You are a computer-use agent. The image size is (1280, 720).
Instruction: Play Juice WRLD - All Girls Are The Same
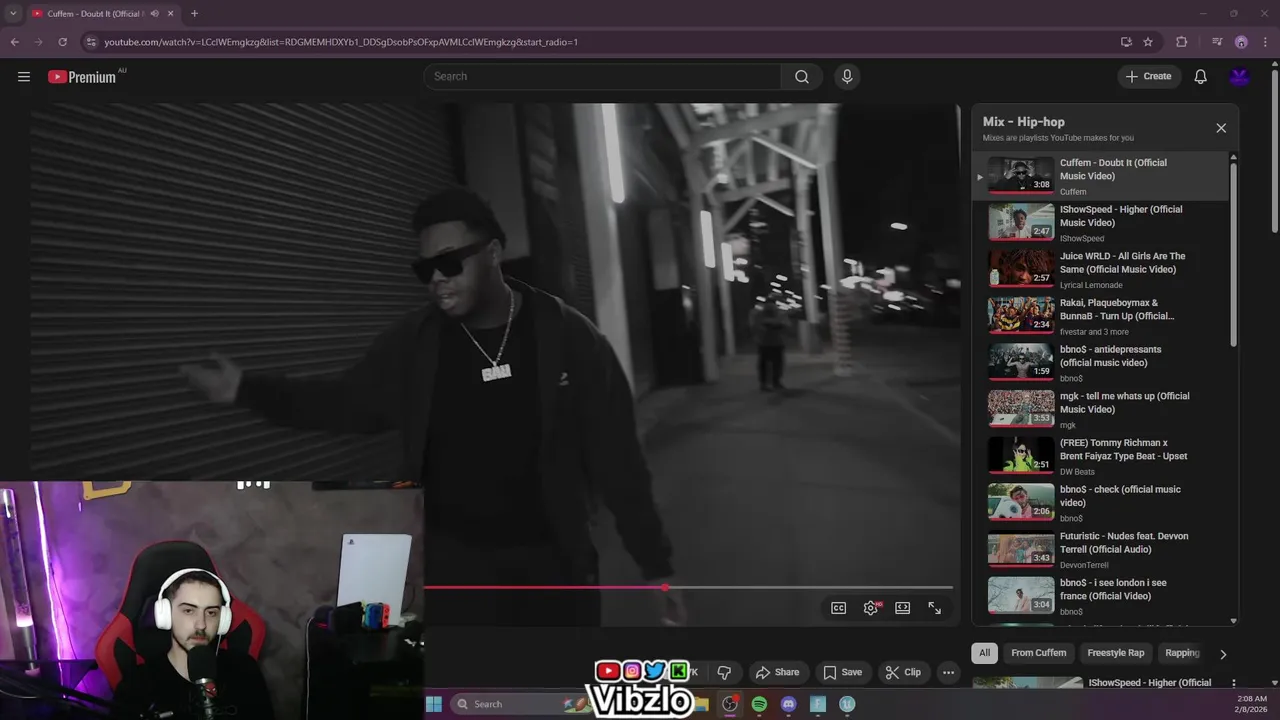coord(1100,270)
